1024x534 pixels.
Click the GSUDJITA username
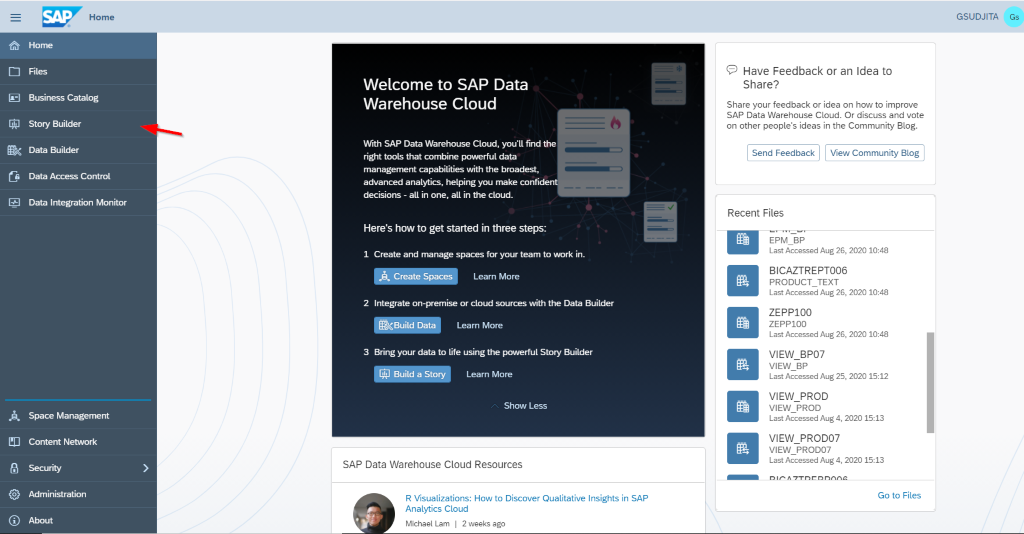[x=977, y=17]
